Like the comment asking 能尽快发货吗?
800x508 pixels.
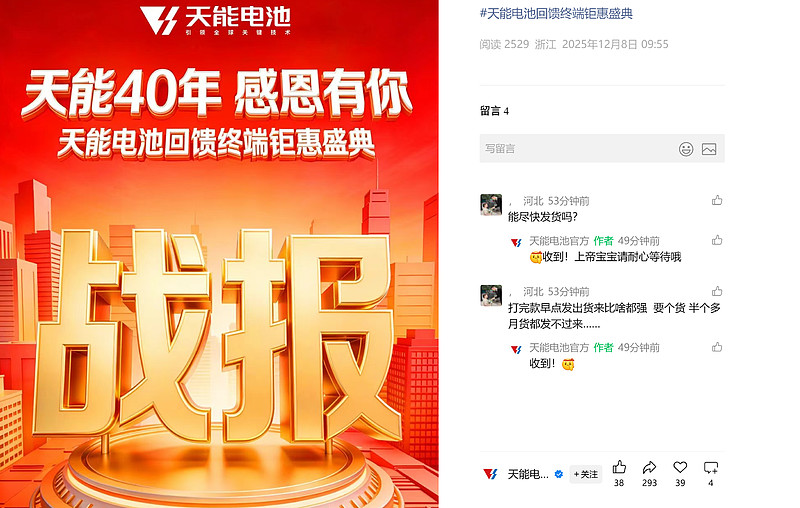coord(717,200)
